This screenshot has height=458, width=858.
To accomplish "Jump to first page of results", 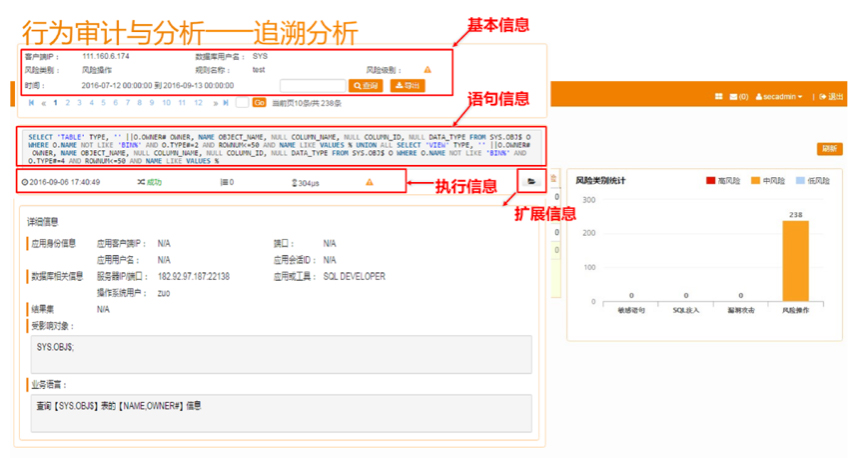I will coord(30,102).
